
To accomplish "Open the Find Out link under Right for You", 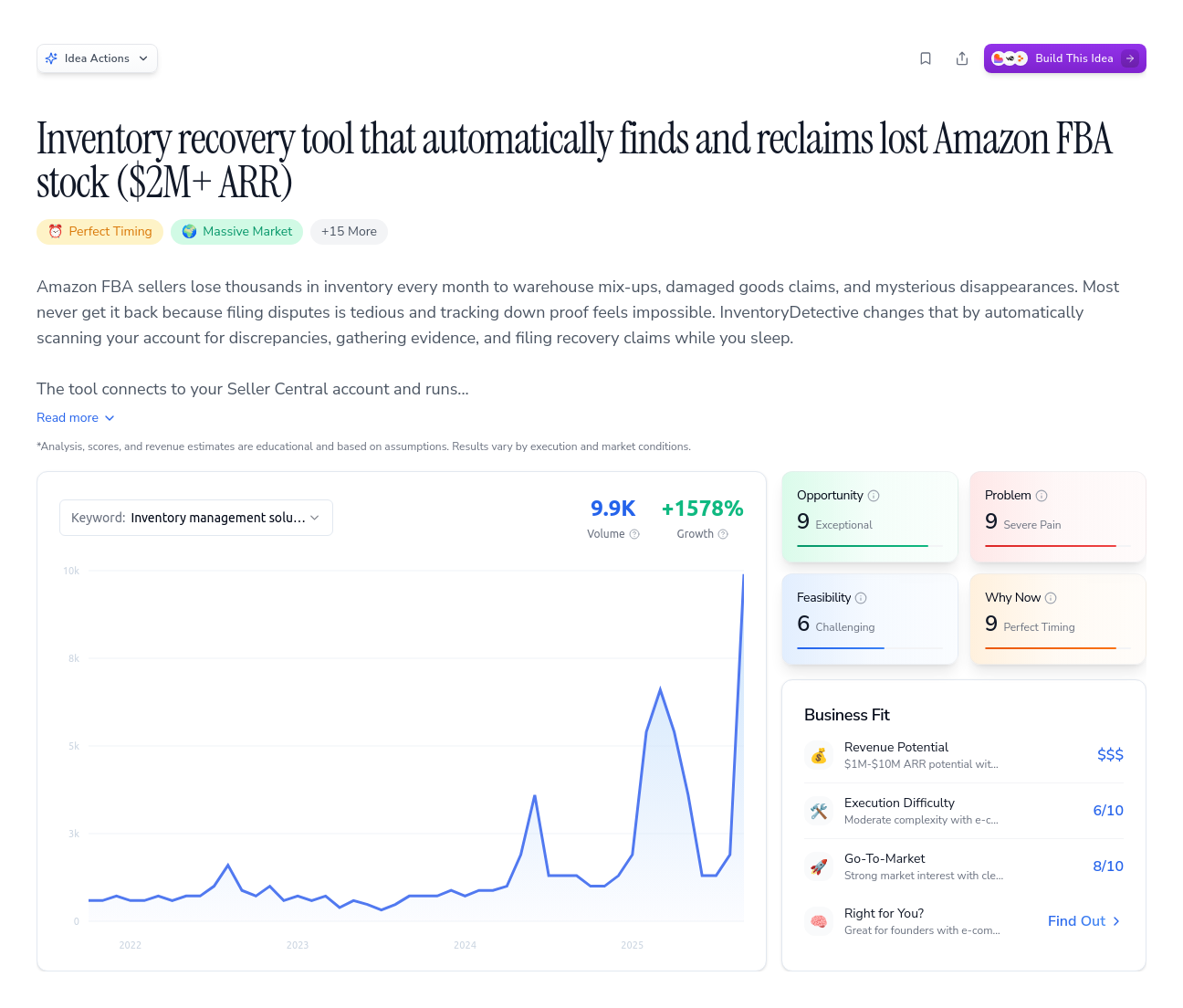I will (1083, 921).
